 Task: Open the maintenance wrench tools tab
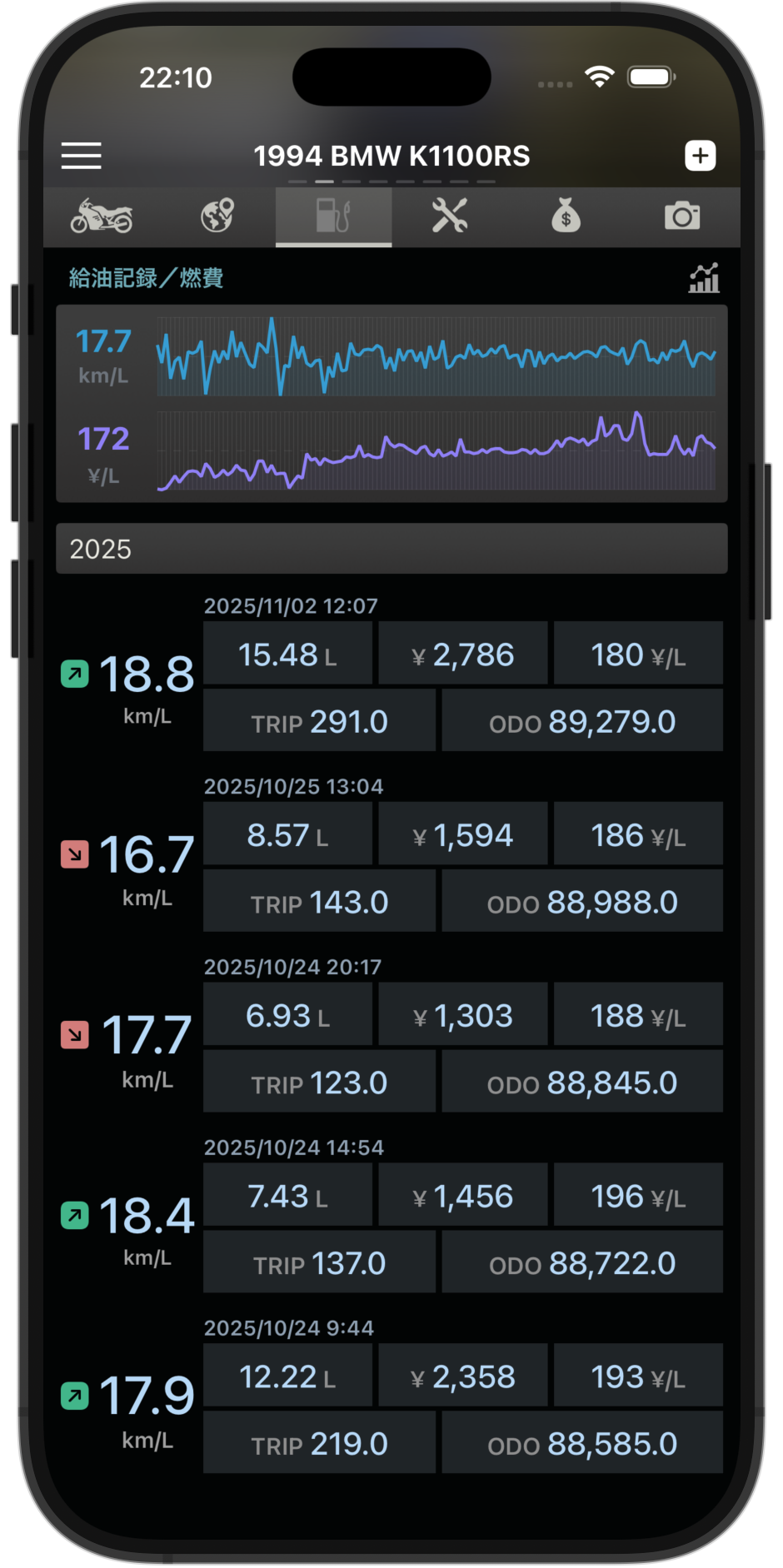[450, 217]
